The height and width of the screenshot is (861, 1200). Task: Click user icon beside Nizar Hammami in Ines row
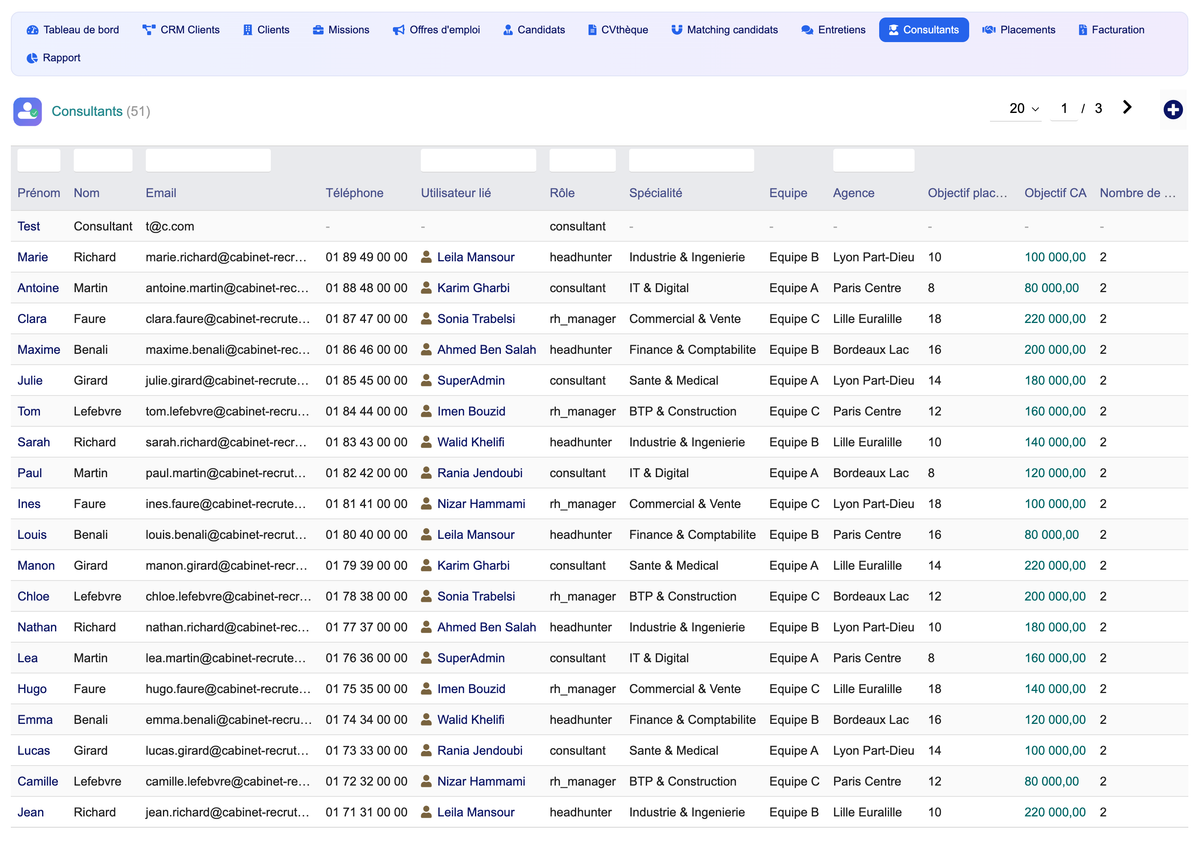click(x=427, y=504)
